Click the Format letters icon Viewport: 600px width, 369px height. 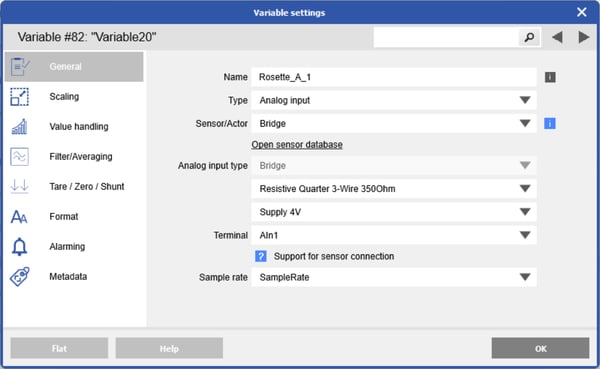click(x=19, y=217)
